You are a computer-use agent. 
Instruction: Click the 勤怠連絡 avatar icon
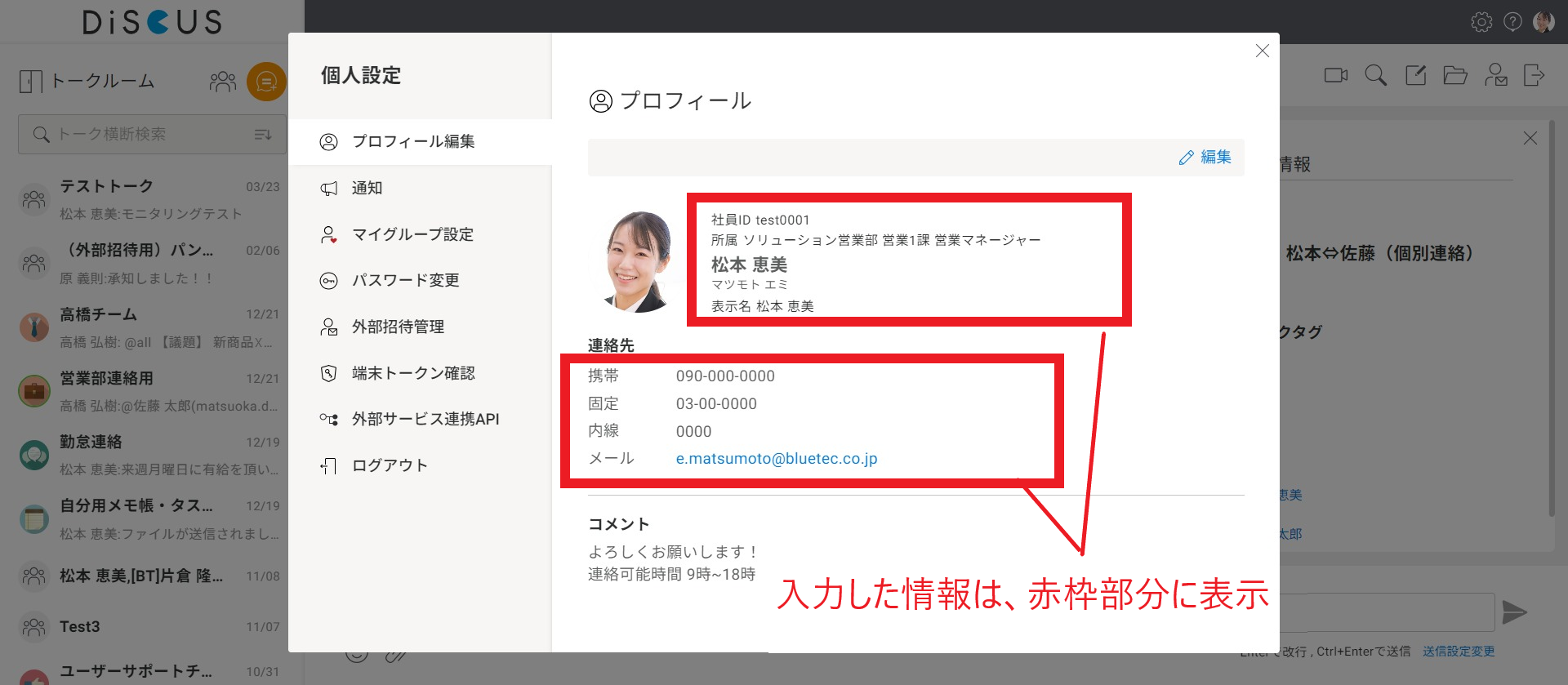[x=34, y=455]
